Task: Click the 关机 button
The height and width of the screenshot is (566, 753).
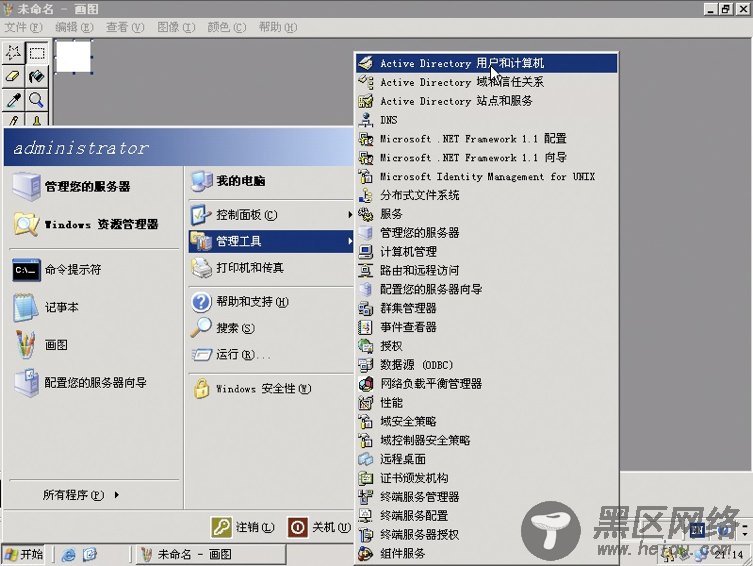Action: pyautogui.click(x=319, y=527)
